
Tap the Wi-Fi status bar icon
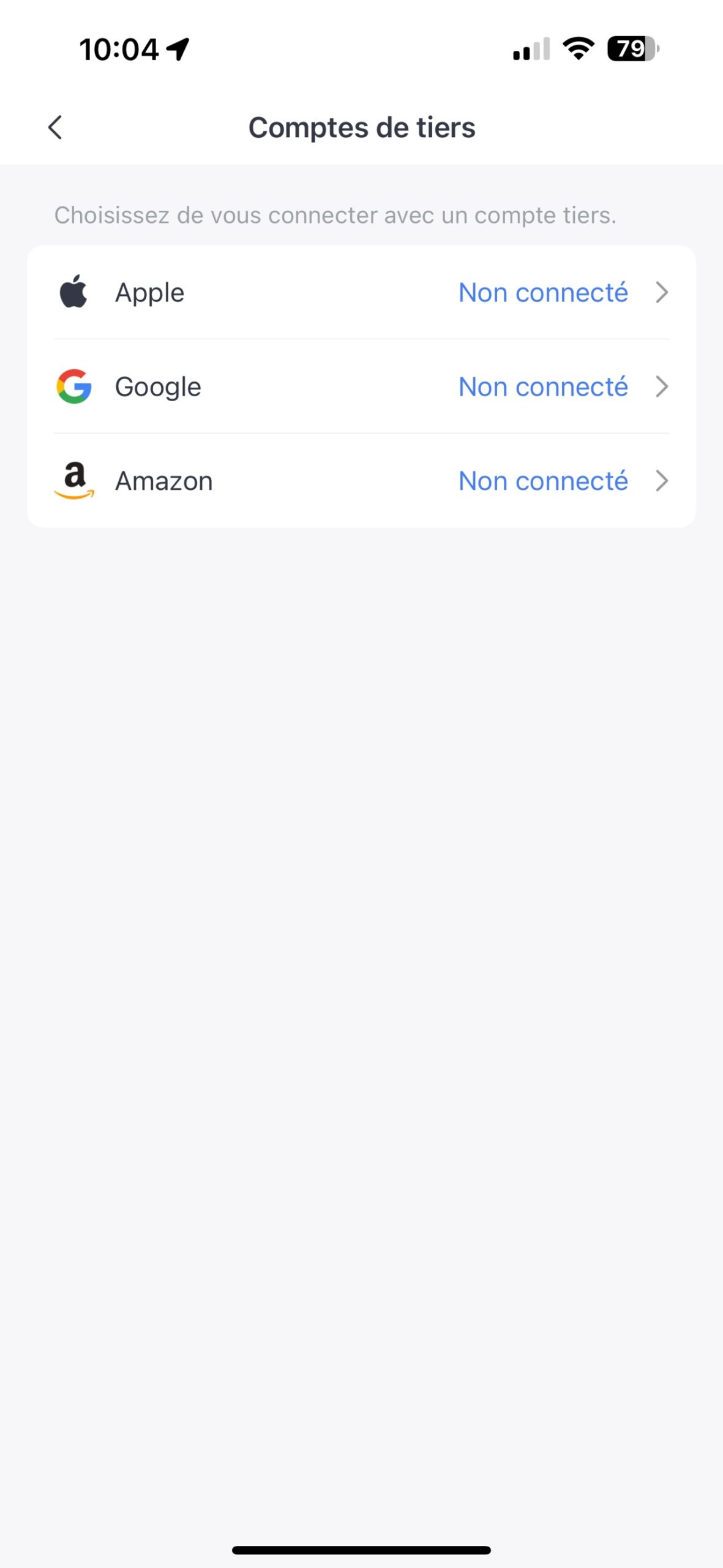(x=579, y=48)
